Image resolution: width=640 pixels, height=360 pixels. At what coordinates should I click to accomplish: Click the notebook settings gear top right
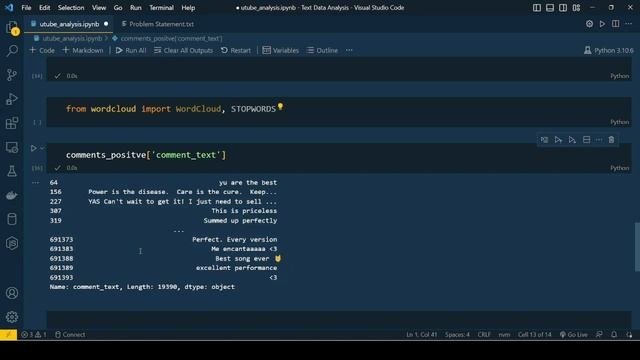click(x=589, y=24)
